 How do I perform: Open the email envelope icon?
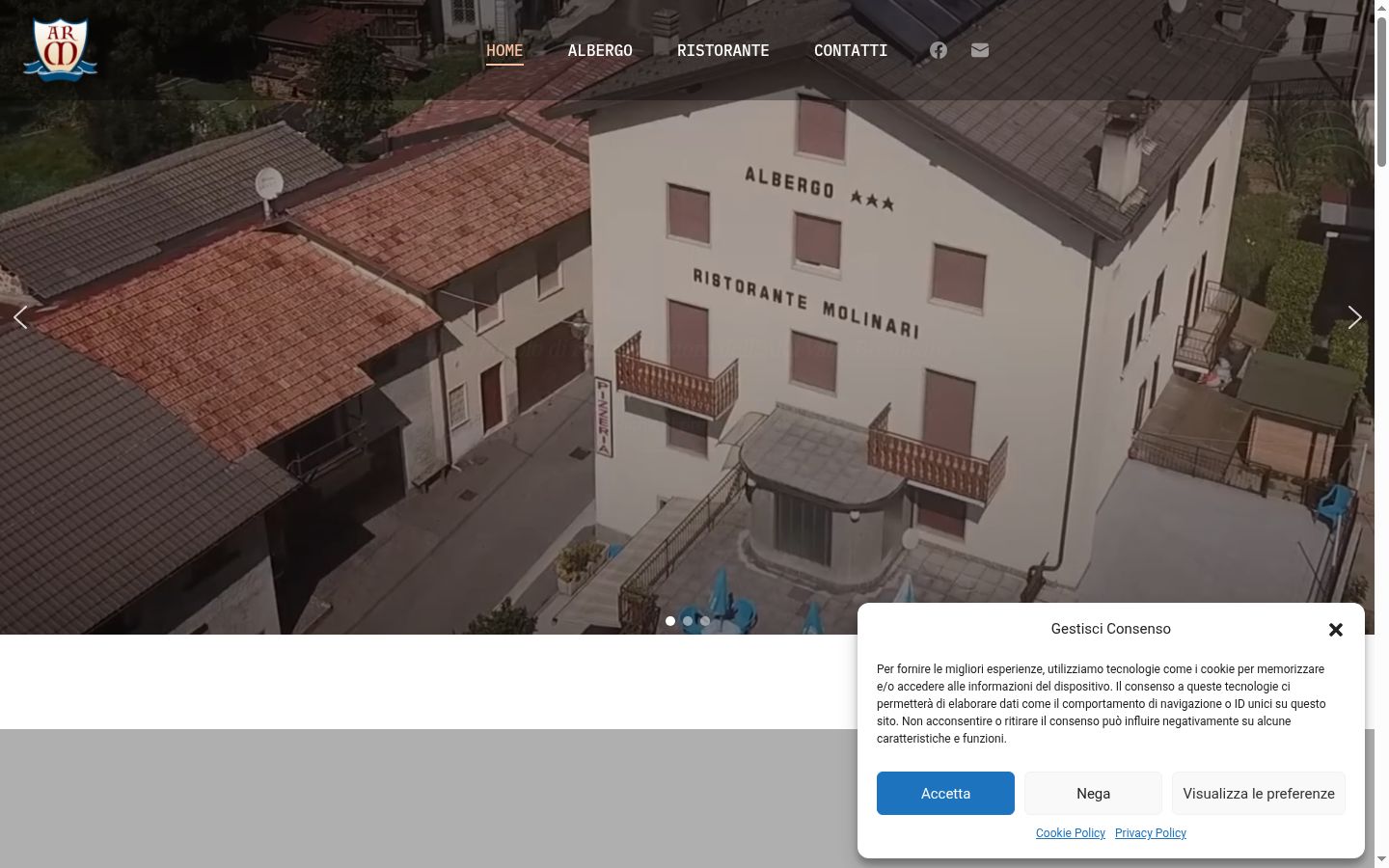980,50
